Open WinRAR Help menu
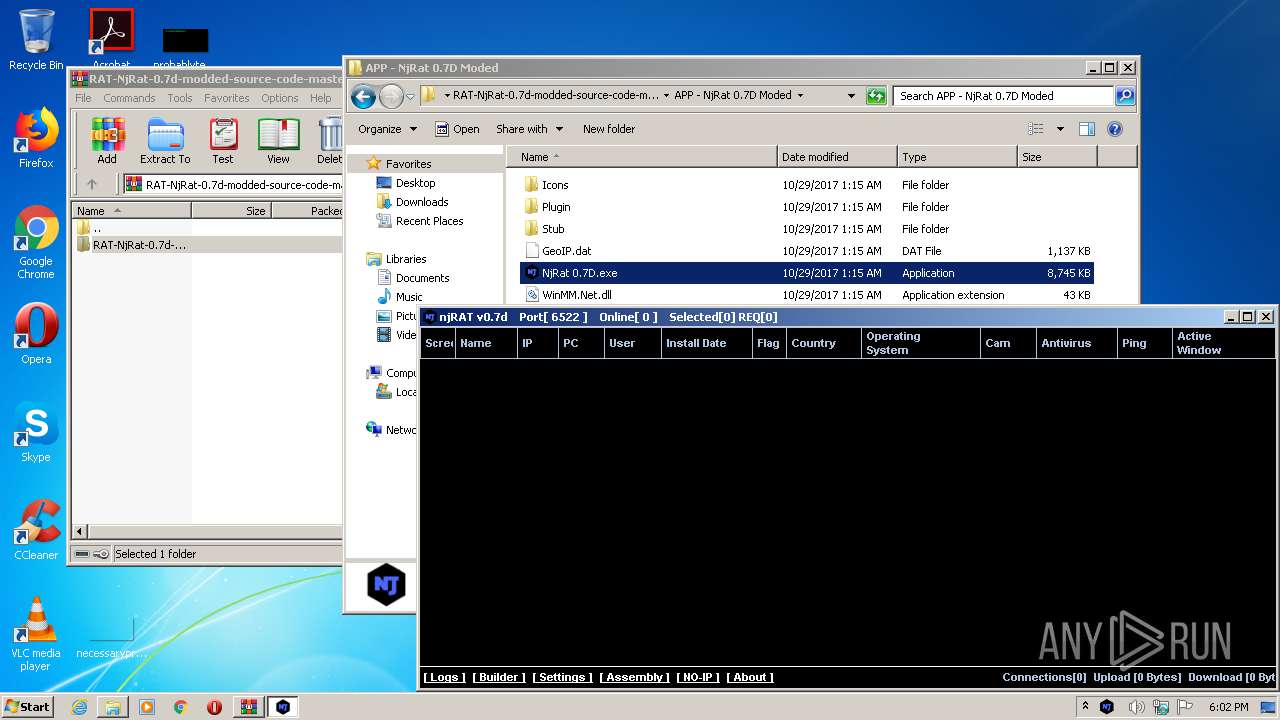This screenshot has height=720, width=1280. coord(320,98)
